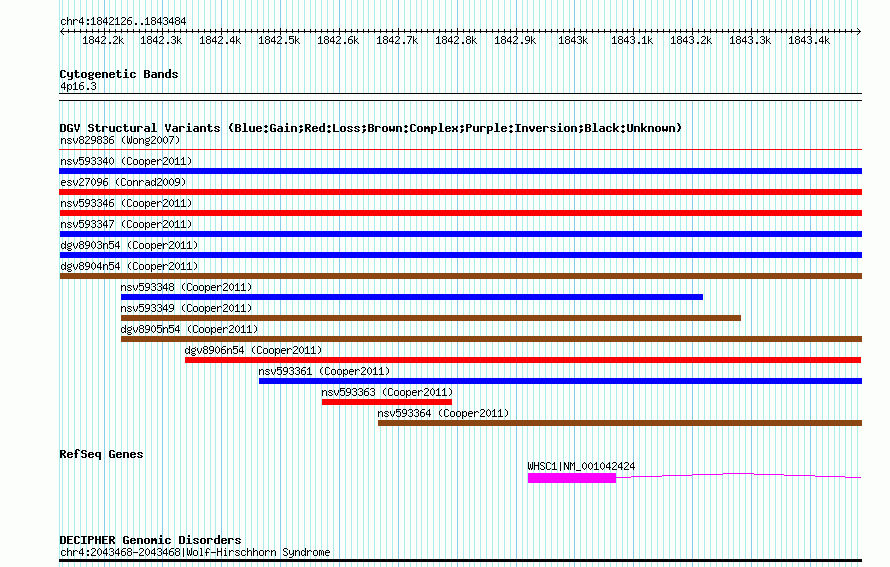
Task: Click the 1843.3k ruler tick
Action: pyautogui.click(x=750, y=40)
